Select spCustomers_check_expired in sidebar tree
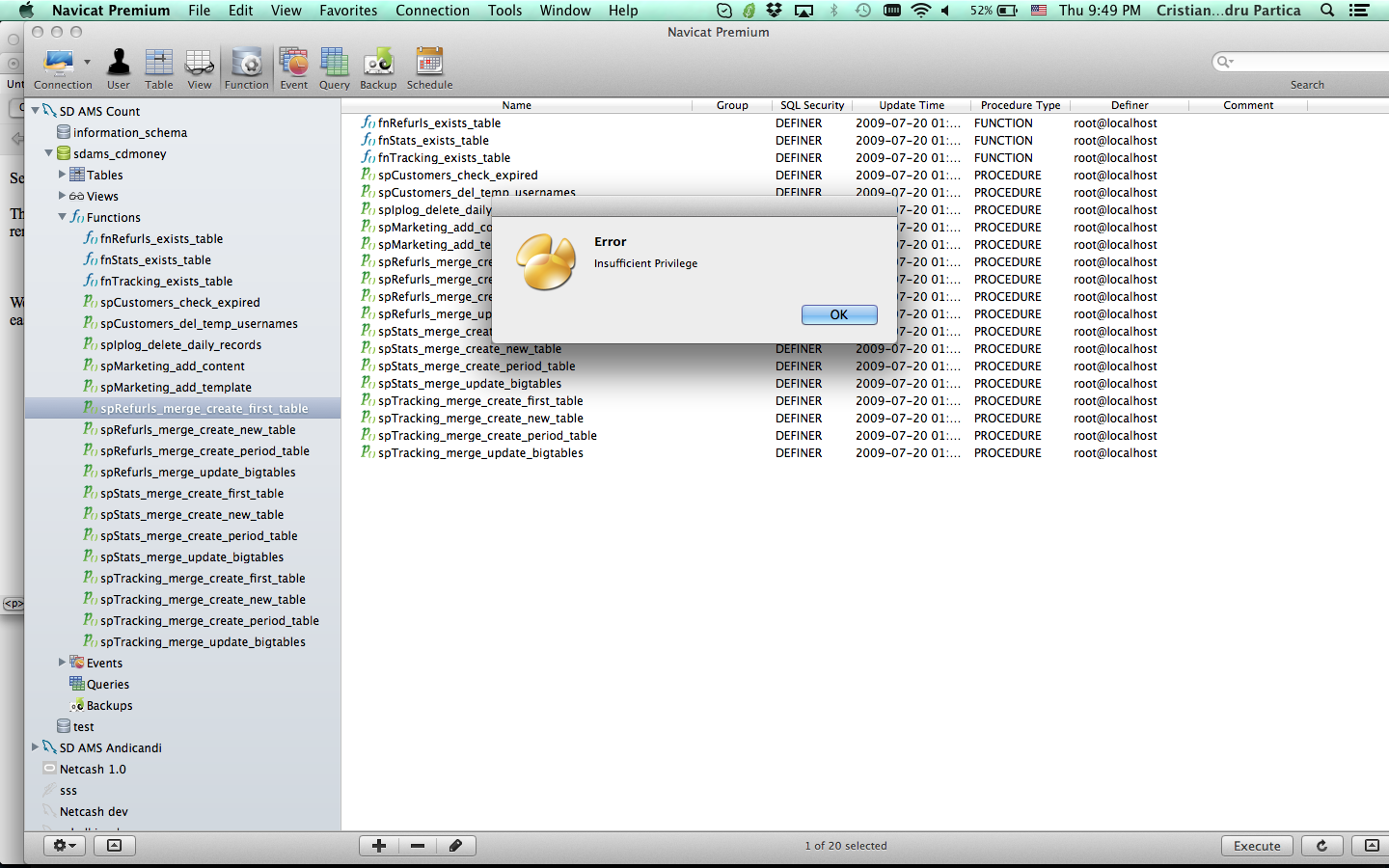 tap(179, 303)
